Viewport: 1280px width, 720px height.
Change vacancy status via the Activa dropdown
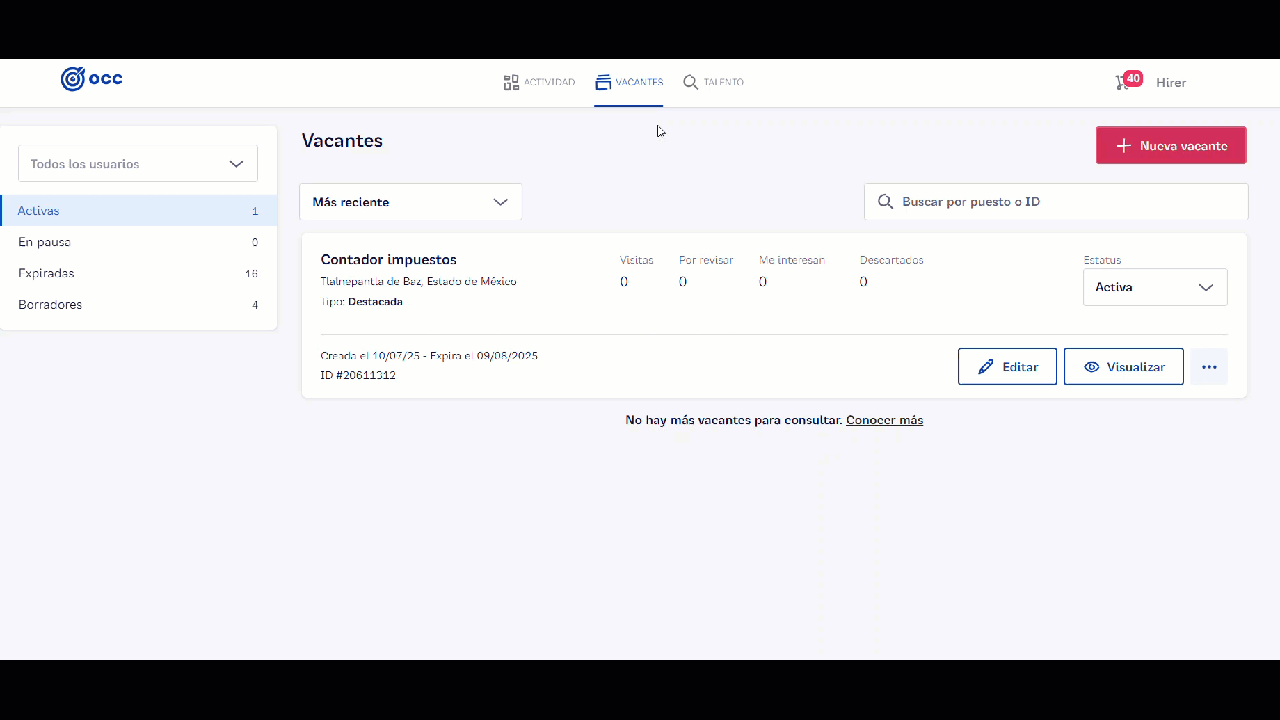[1154, 287]
